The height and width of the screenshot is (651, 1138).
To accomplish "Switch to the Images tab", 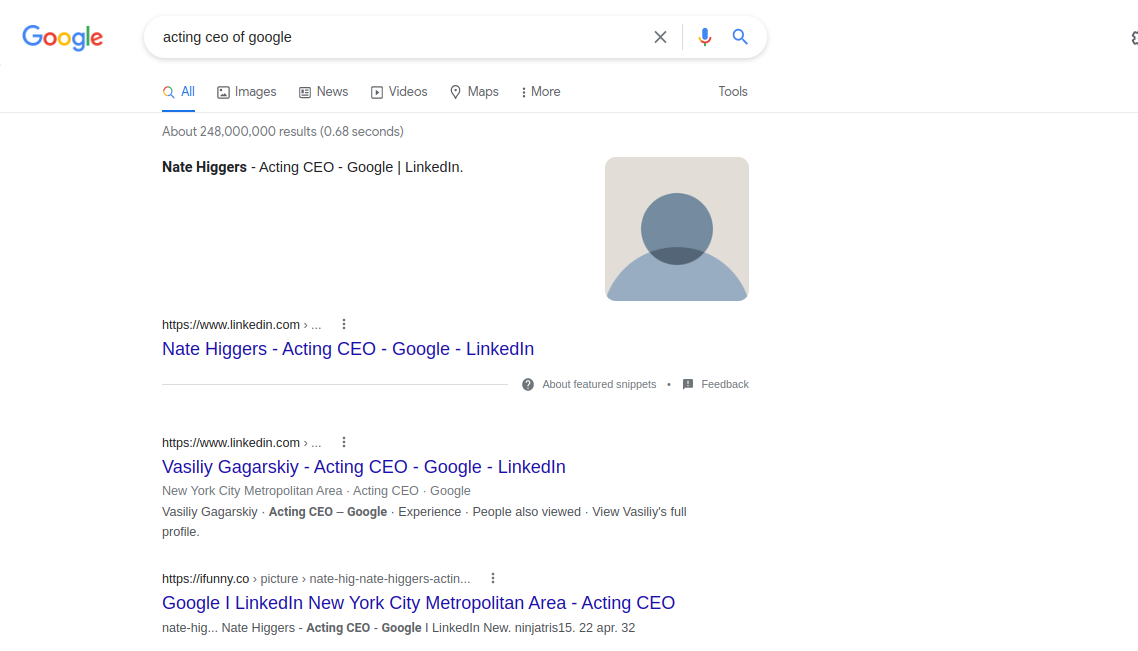I will point(247,92).
